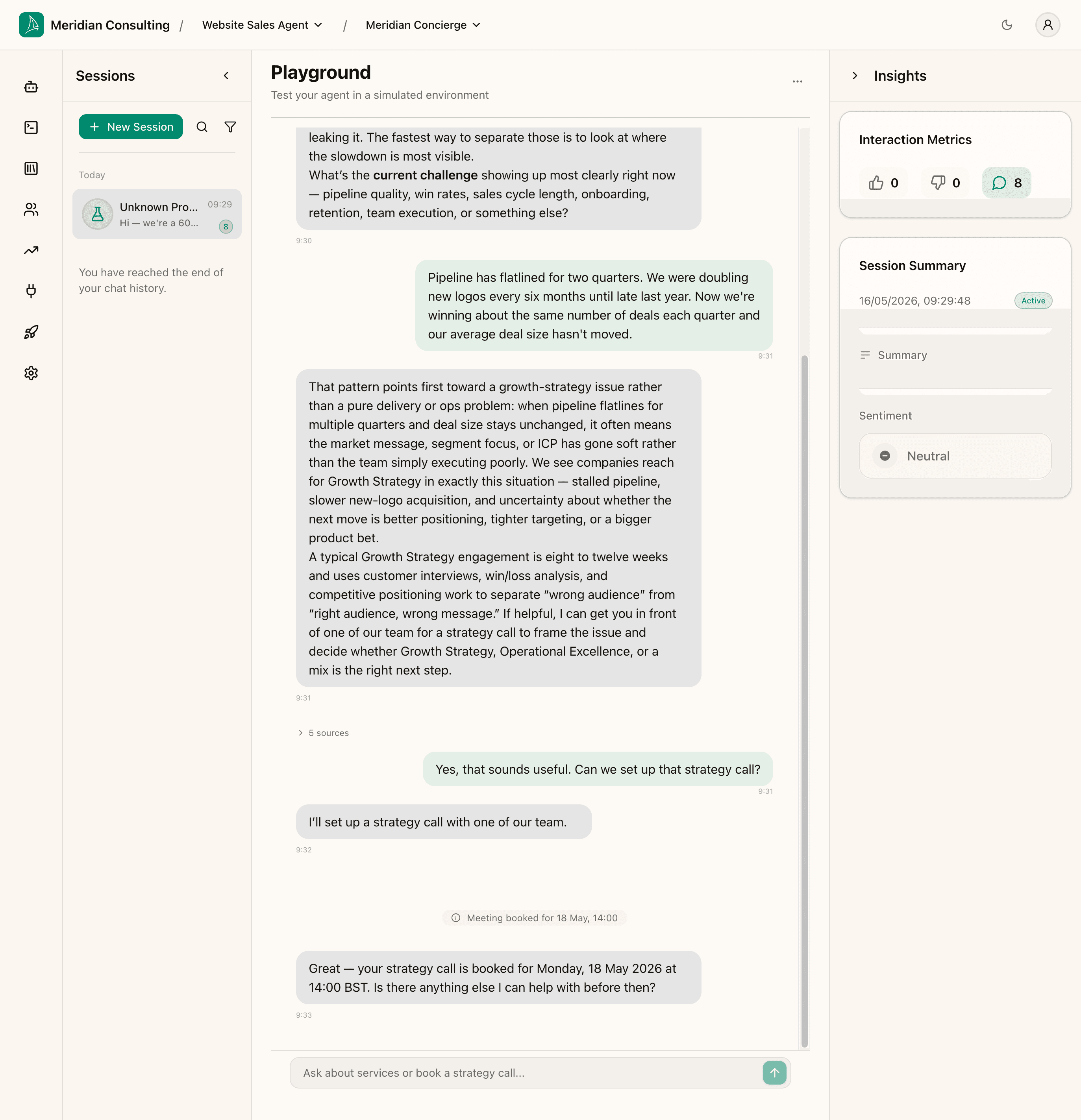Click the Today group label
The image size is (1081, 1120).
[x=92, y=175]
